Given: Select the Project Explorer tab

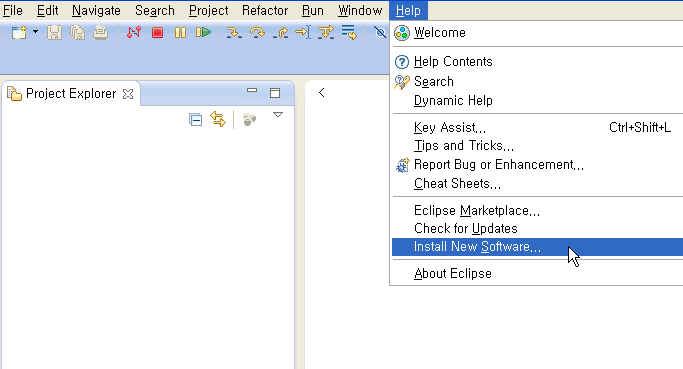Looking at the screenshot, I should [71, 93].
